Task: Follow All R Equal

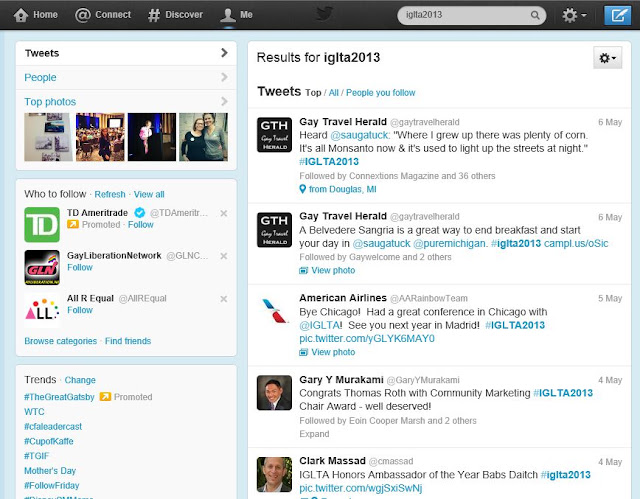Action: pyautogui.click(x=80, y=310)
